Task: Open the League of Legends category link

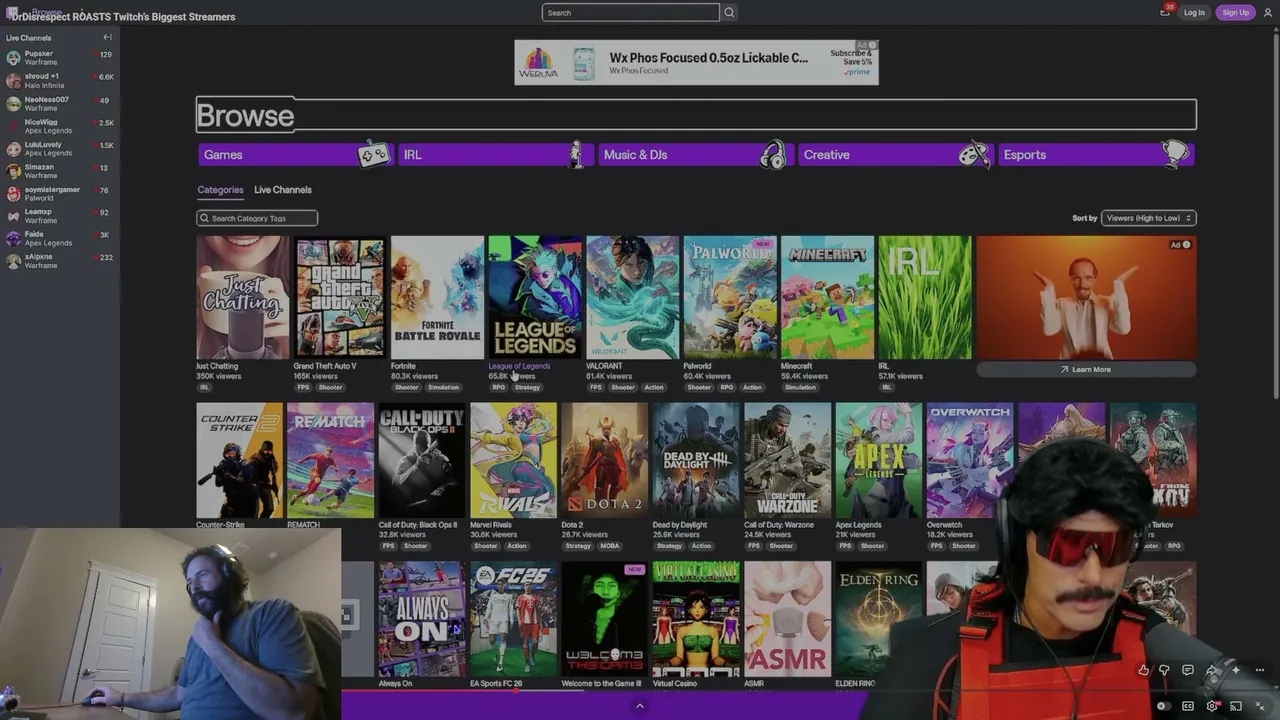Action: pos(519,366)
